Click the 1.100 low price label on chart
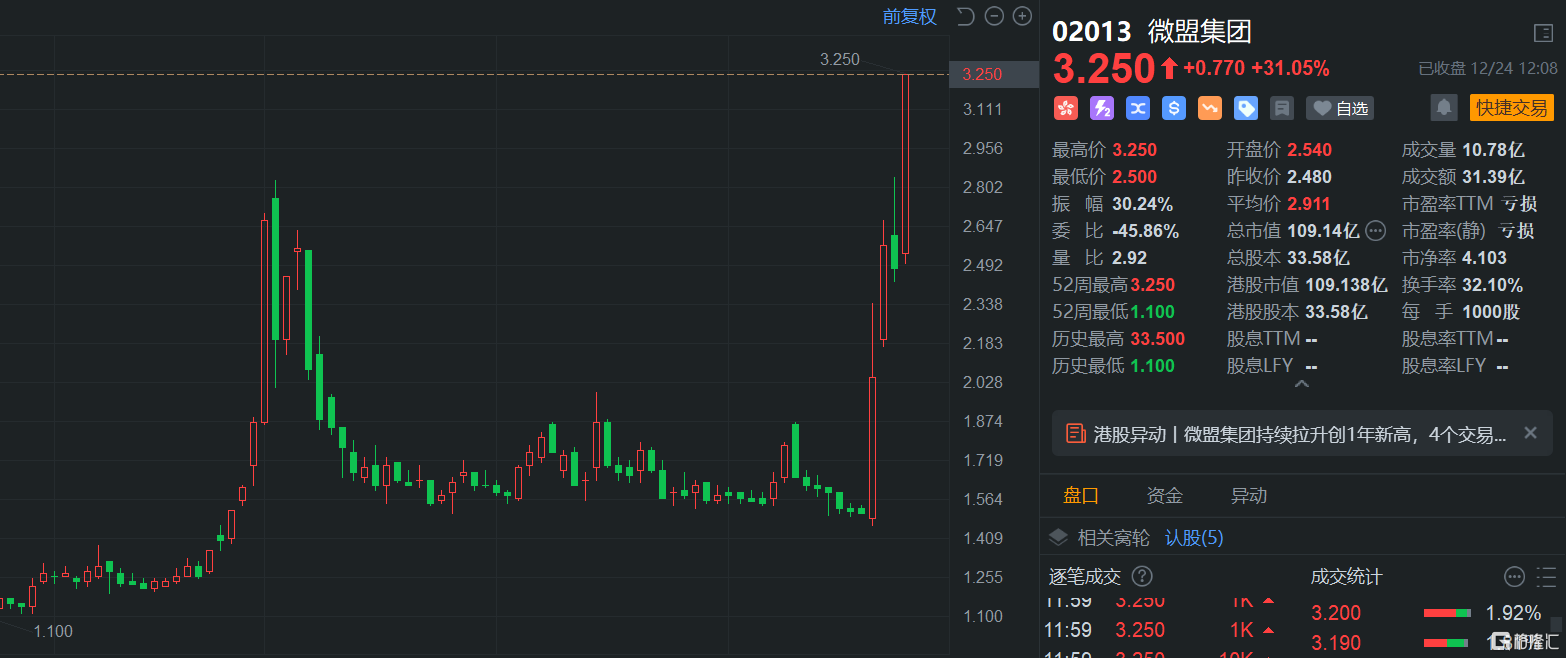Image resolution: width=1566 pixels, height=658 pixels. click(53, 631)
